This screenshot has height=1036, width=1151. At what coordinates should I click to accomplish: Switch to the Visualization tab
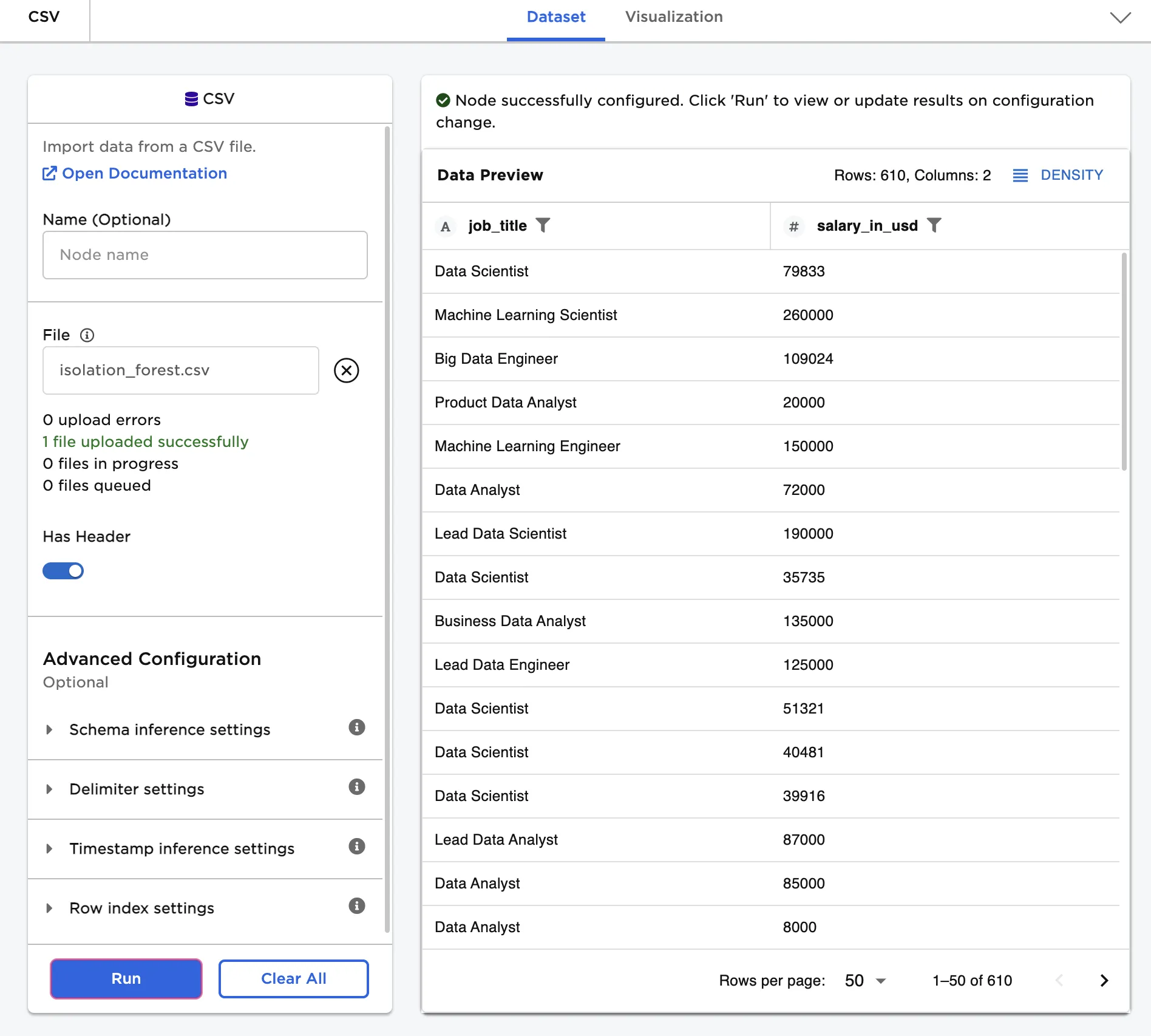point(674,17)
